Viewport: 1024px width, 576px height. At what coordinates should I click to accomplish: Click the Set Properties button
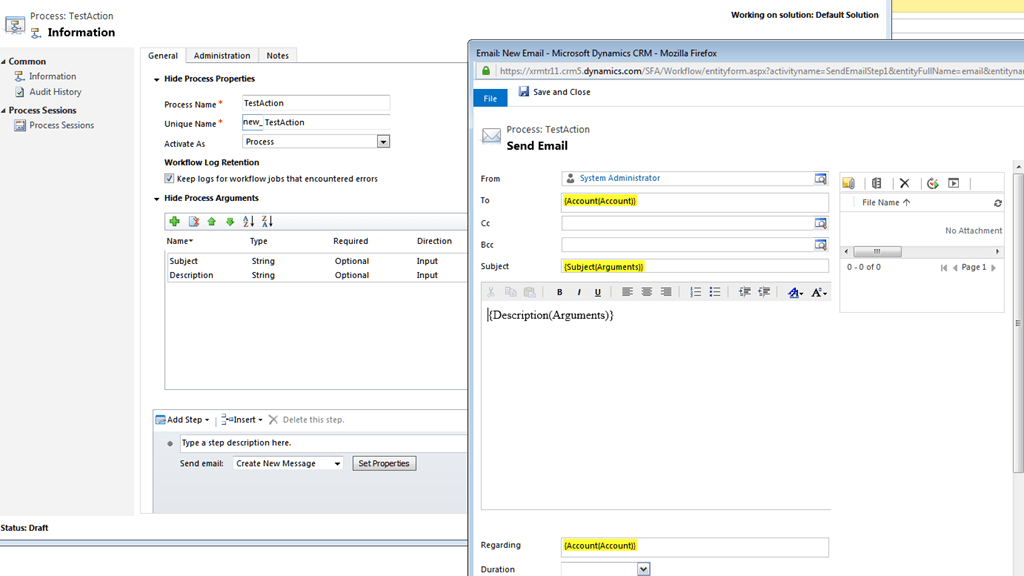384,464
